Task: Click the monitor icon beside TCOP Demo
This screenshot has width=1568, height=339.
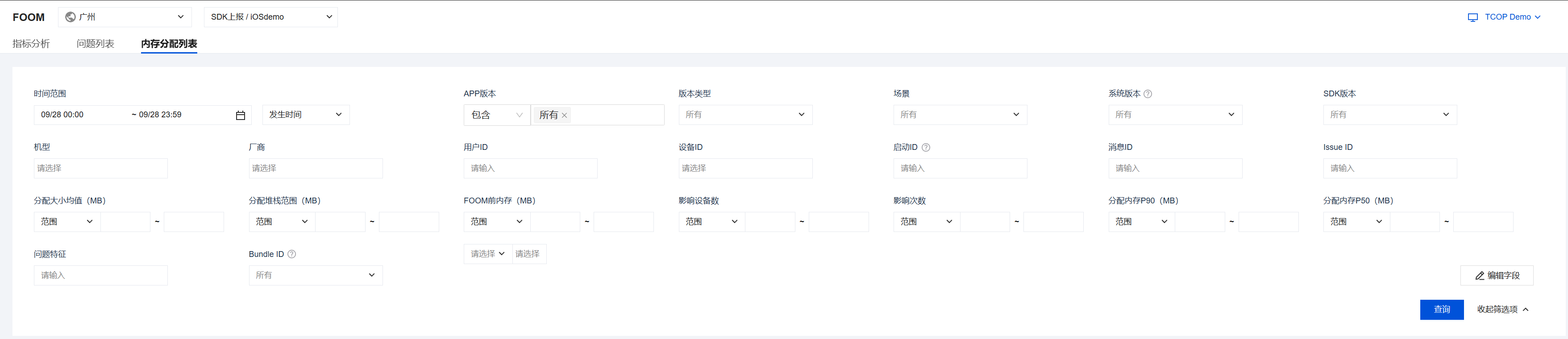Action: pos(1473,17)
